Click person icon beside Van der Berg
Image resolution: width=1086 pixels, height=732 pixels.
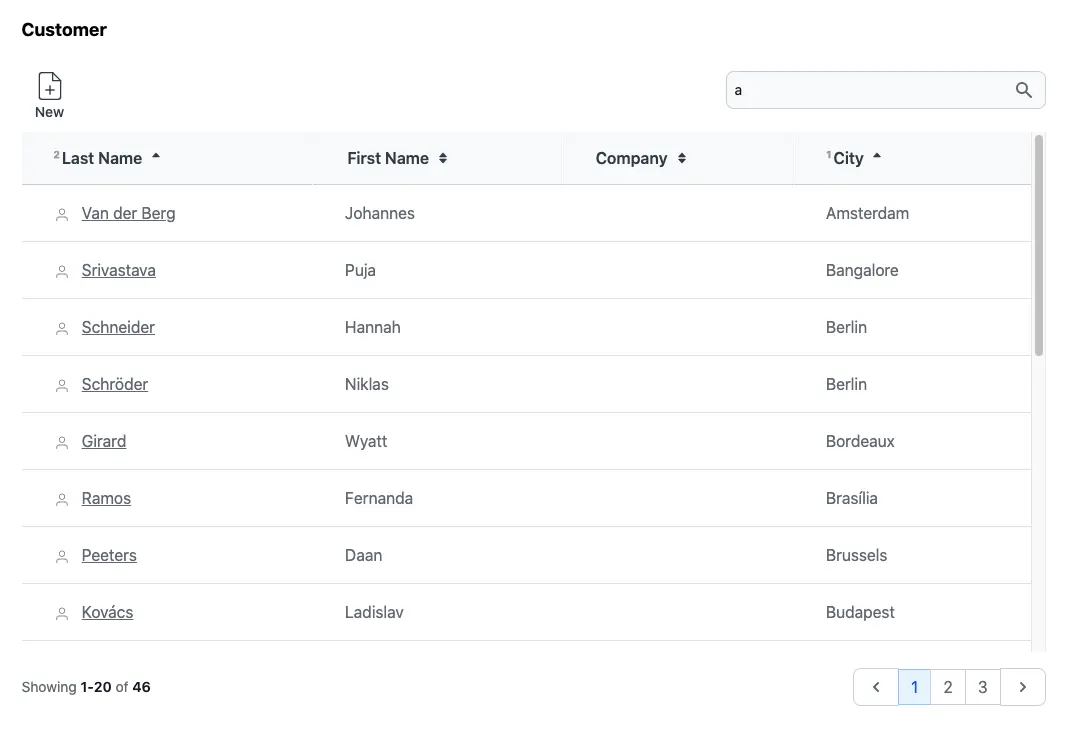62,214
